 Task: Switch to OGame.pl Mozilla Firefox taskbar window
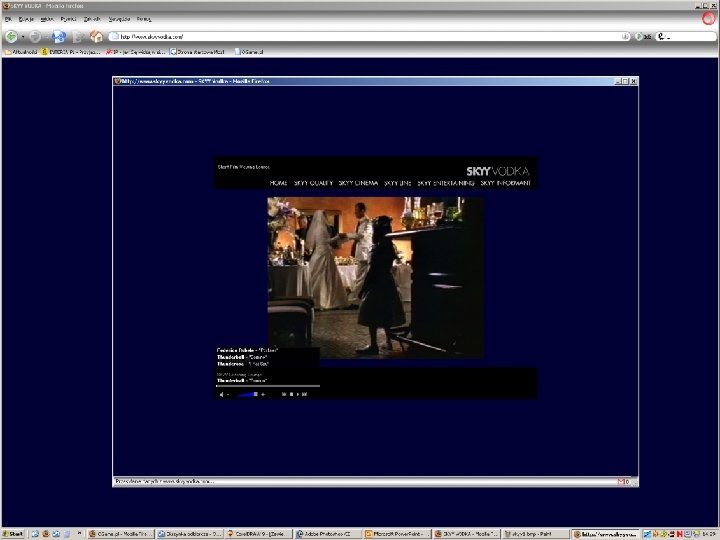[x=120, y=534]
